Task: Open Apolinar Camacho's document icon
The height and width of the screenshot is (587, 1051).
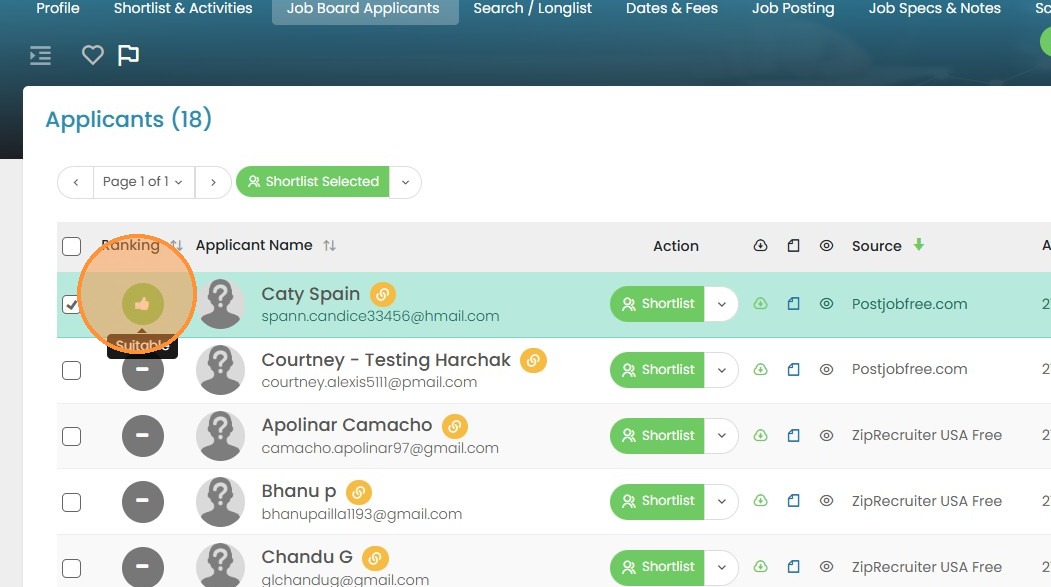Action: point(794,435)
